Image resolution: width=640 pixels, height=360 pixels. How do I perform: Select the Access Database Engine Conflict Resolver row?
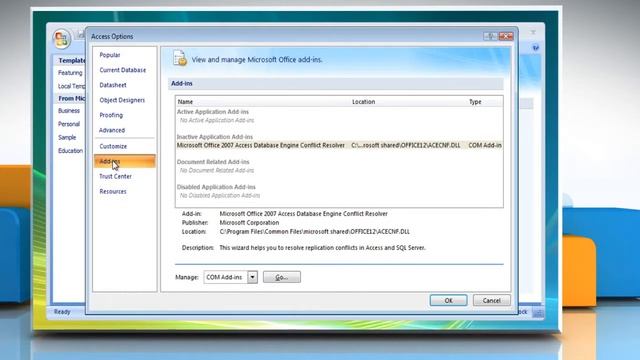point(339,145)
